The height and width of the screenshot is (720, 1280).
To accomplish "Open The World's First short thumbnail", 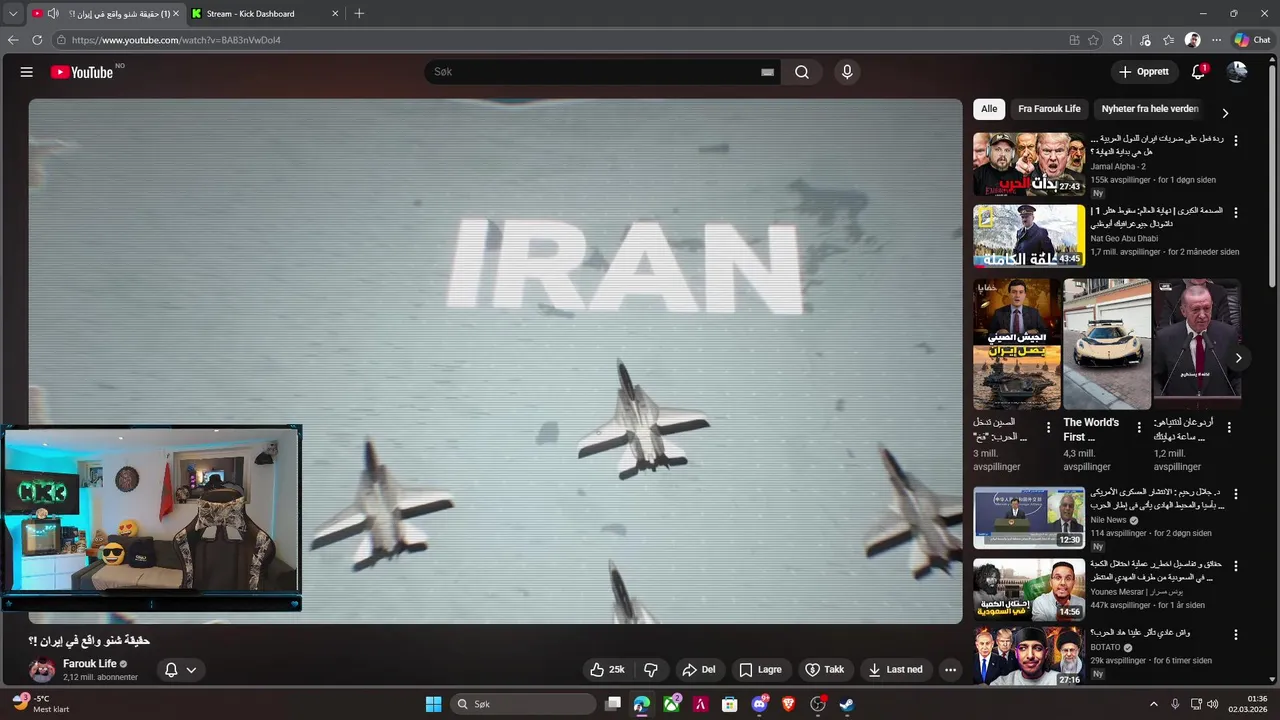I will pyautogui.click(x=1107, y=344).
